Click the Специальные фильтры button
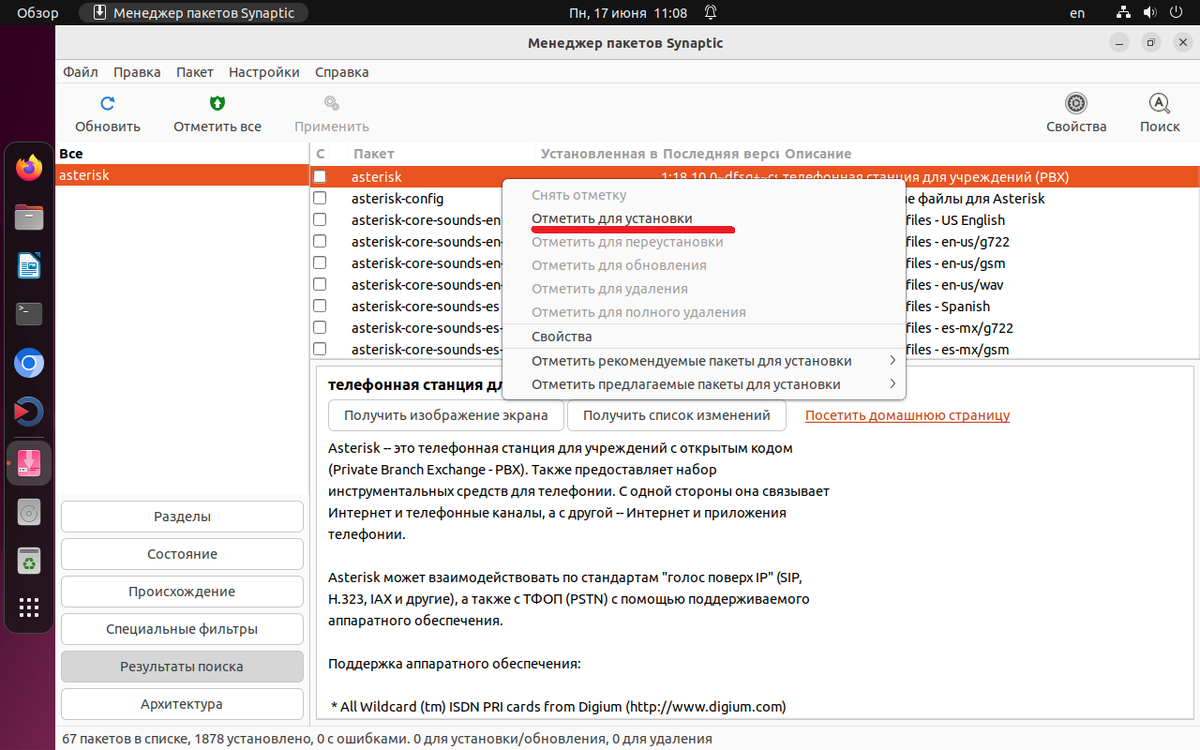1200x750 pixels. pos(182,629)
